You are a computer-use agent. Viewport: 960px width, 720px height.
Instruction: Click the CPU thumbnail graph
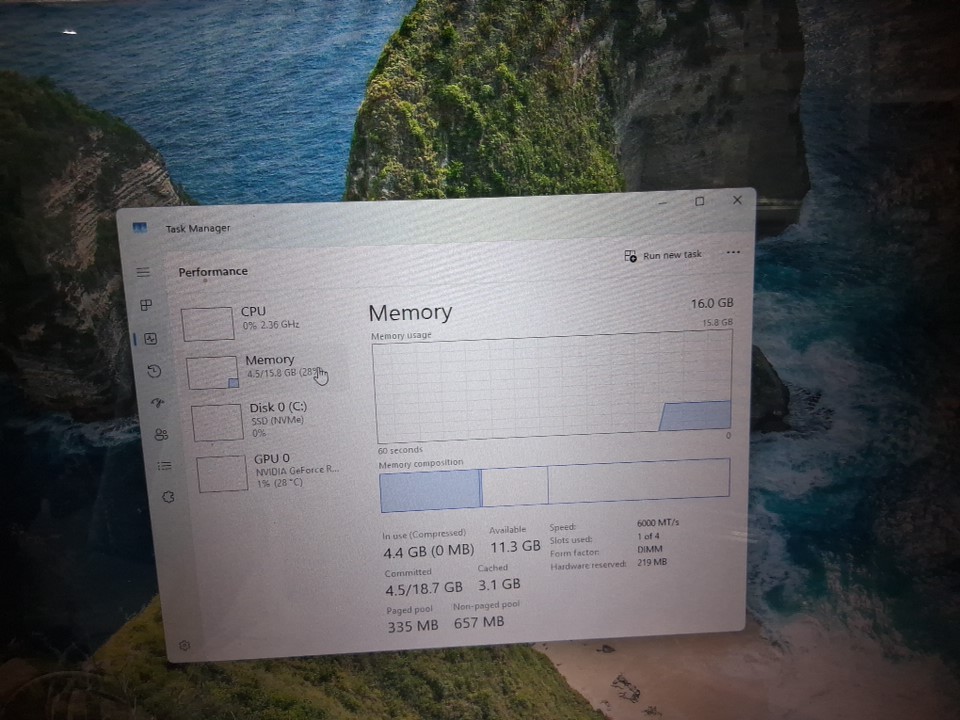(x=207, y=324)
